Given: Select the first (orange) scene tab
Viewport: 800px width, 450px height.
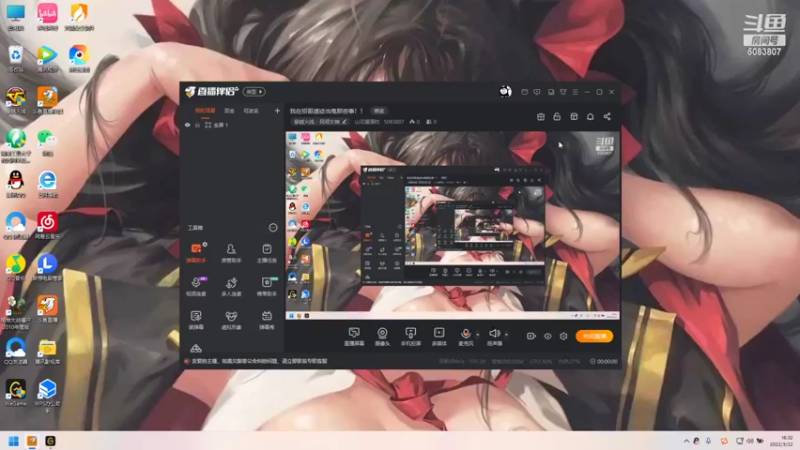Looking at the screenshot, I should pyautogui.click(x=205, y=111).
